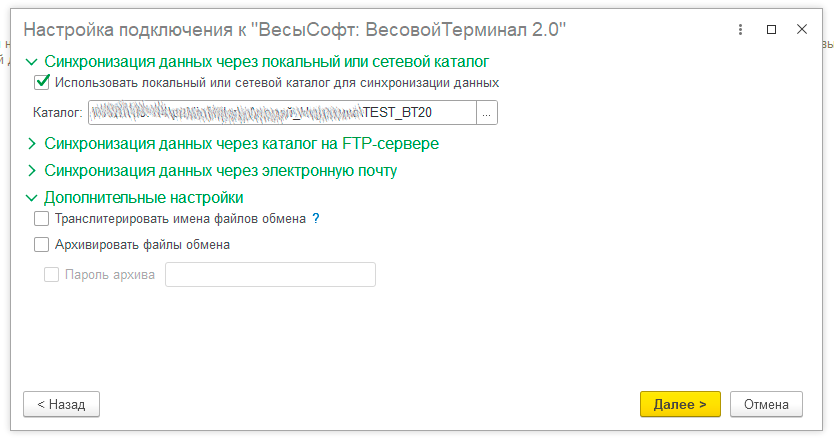Collapse the additional settings section chevron
This screenshot has width=834, height=445.
click(32, 198)
